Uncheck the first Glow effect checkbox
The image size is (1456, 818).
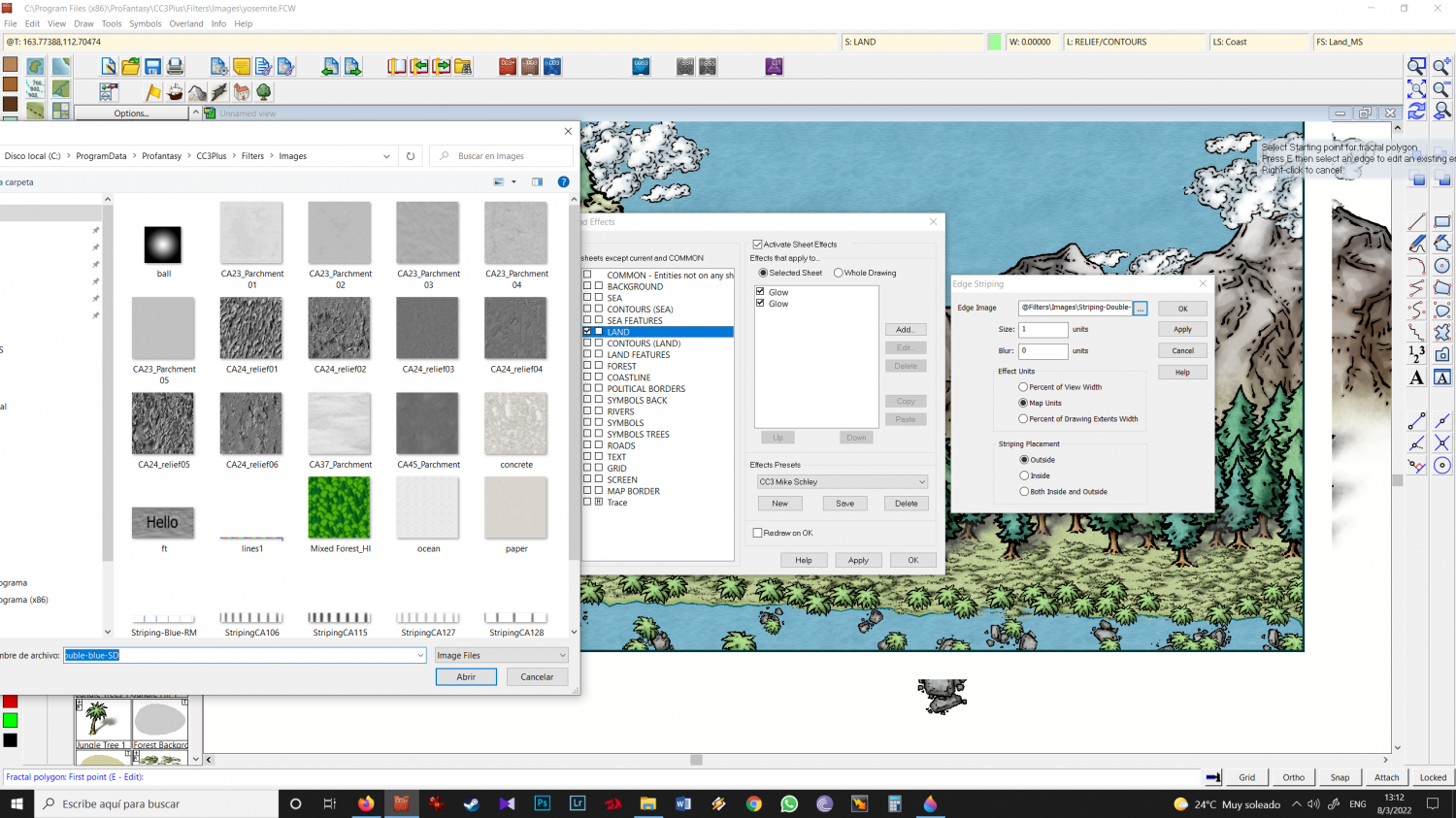pos(760,292)
